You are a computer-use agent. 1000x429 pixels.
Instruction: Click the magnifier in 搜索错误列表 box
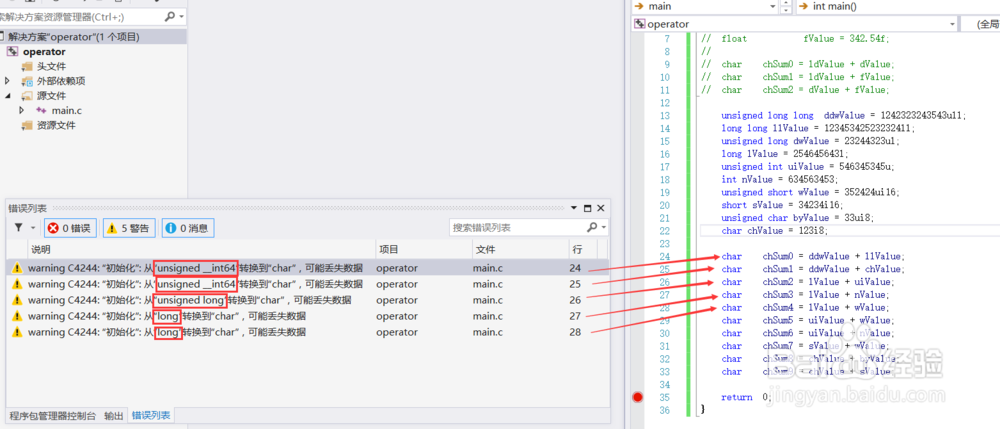(591, 228)
